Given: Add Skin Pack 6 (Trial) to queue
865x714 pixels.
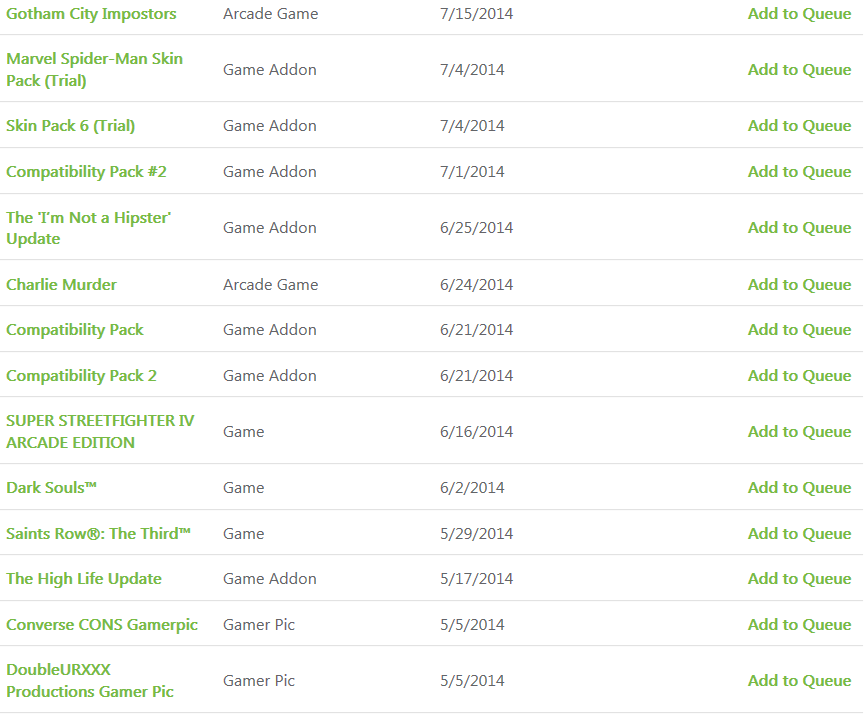Looking at the screenshot, I should [x=799, y=126].
